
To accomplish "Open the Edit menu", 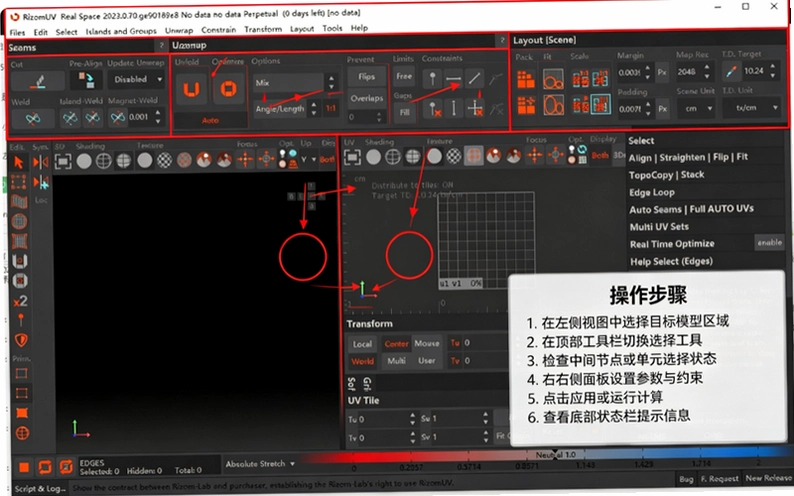I will pos(41,32).
